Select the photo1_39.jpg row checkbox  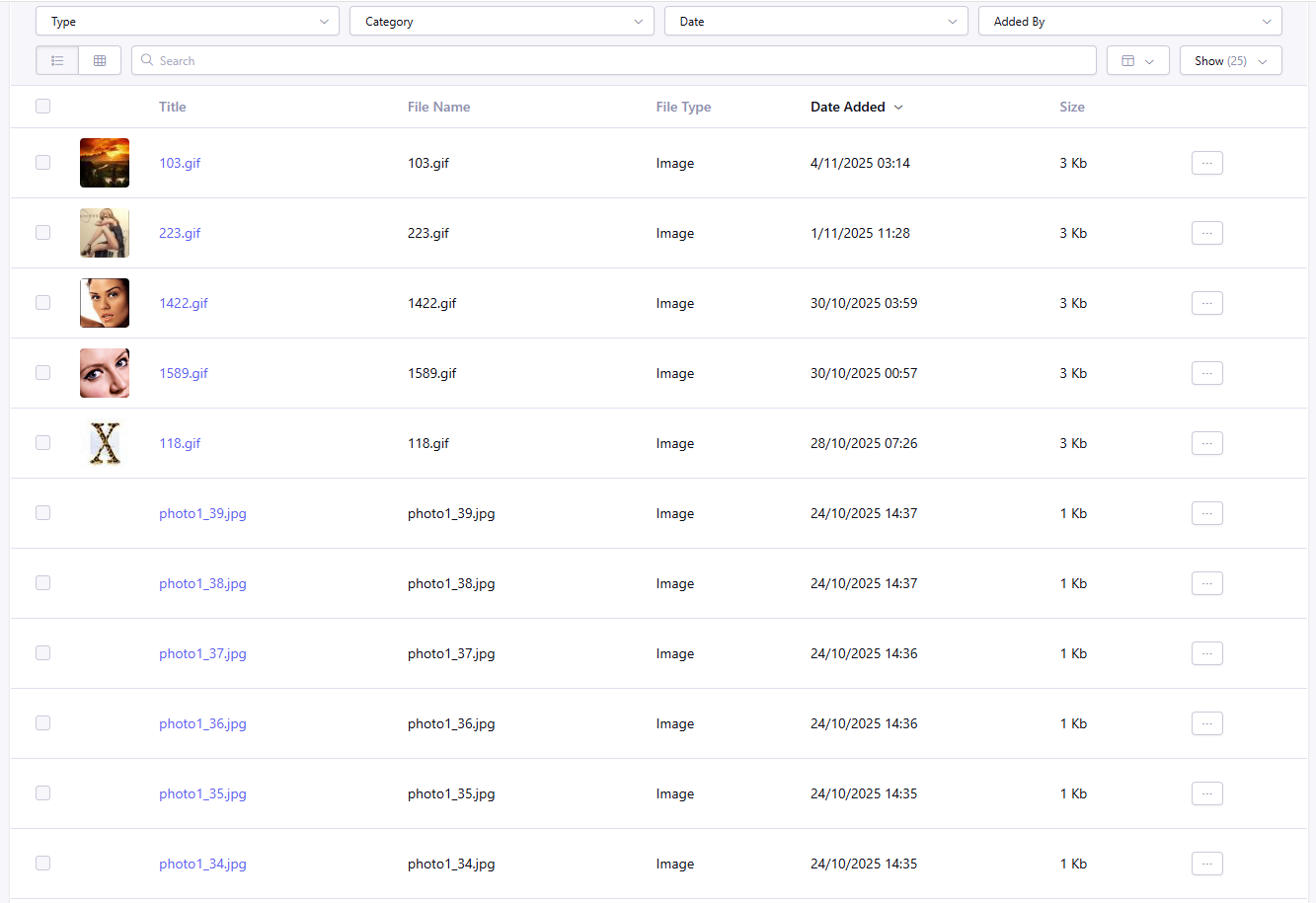42,513
